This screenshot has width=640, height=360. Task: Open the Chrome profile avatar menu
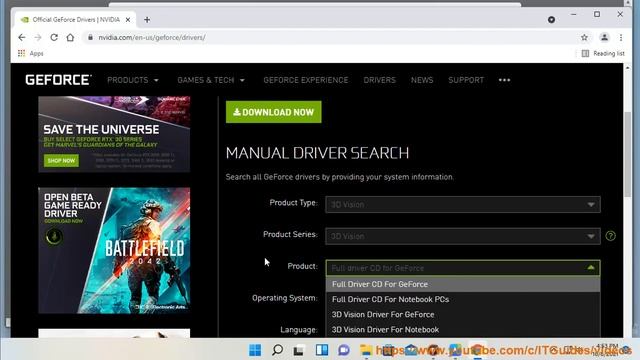(604, 37)
